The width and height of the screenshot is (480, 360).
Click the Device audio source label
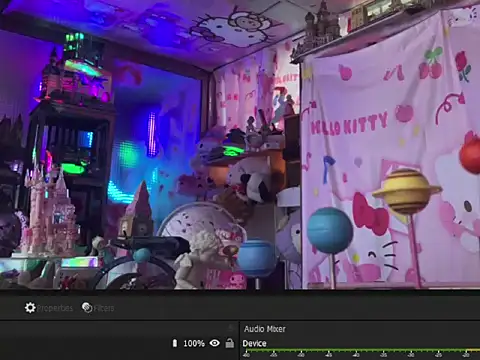tap(254, 343)
